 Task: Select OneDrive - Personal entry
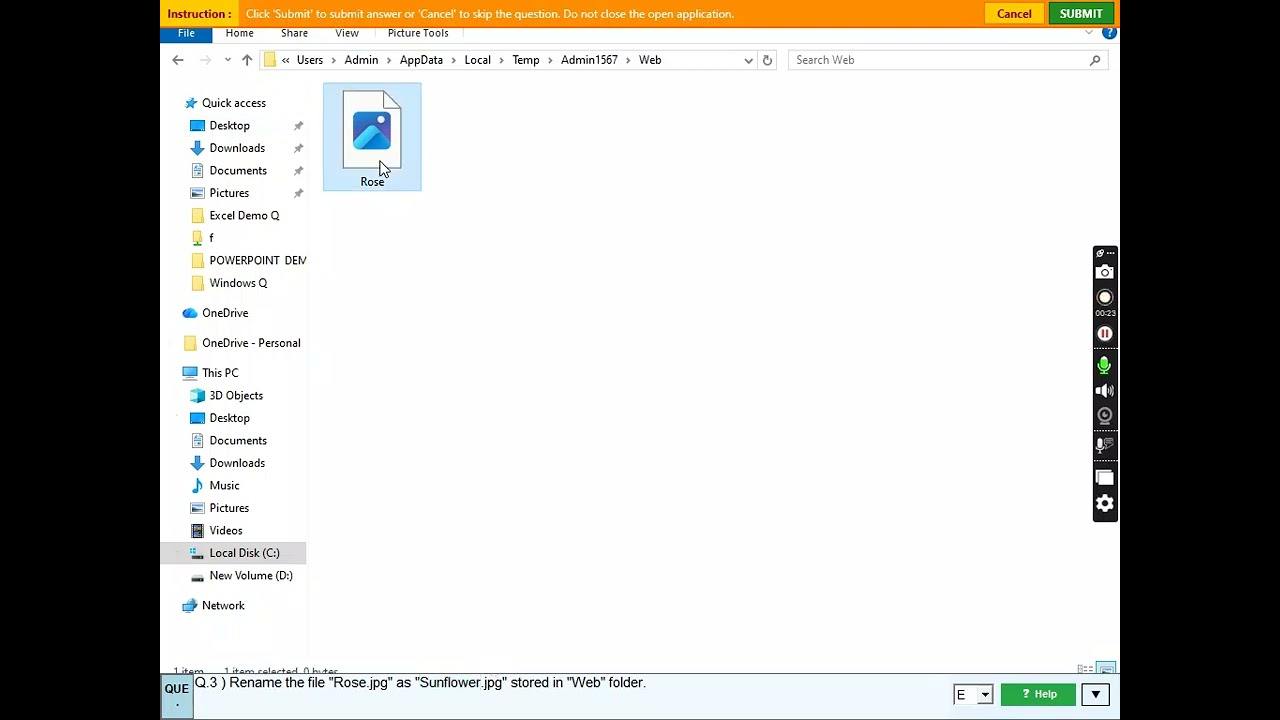coord(251,343)
